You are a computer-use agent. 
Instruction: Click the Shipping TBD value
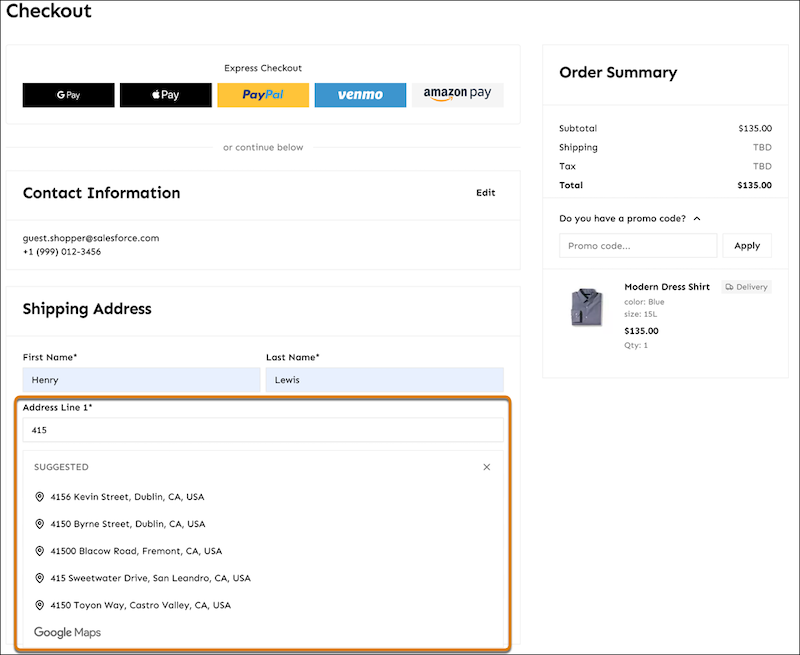pos(762,147)
